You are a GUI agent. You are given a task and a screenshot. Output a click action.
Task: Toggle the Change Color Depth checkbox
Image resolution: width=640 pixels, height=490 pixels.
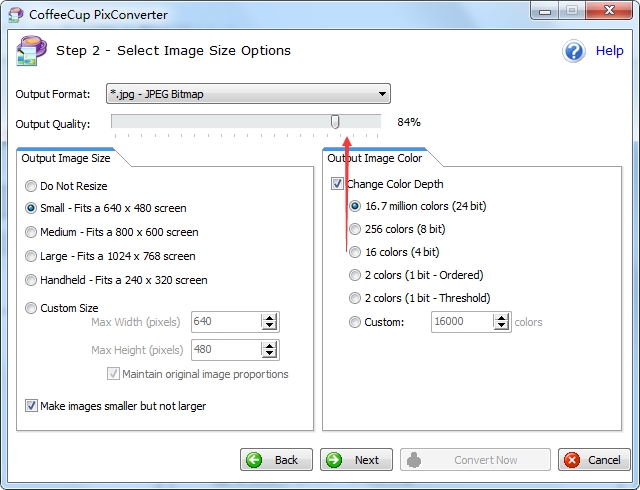338,184
